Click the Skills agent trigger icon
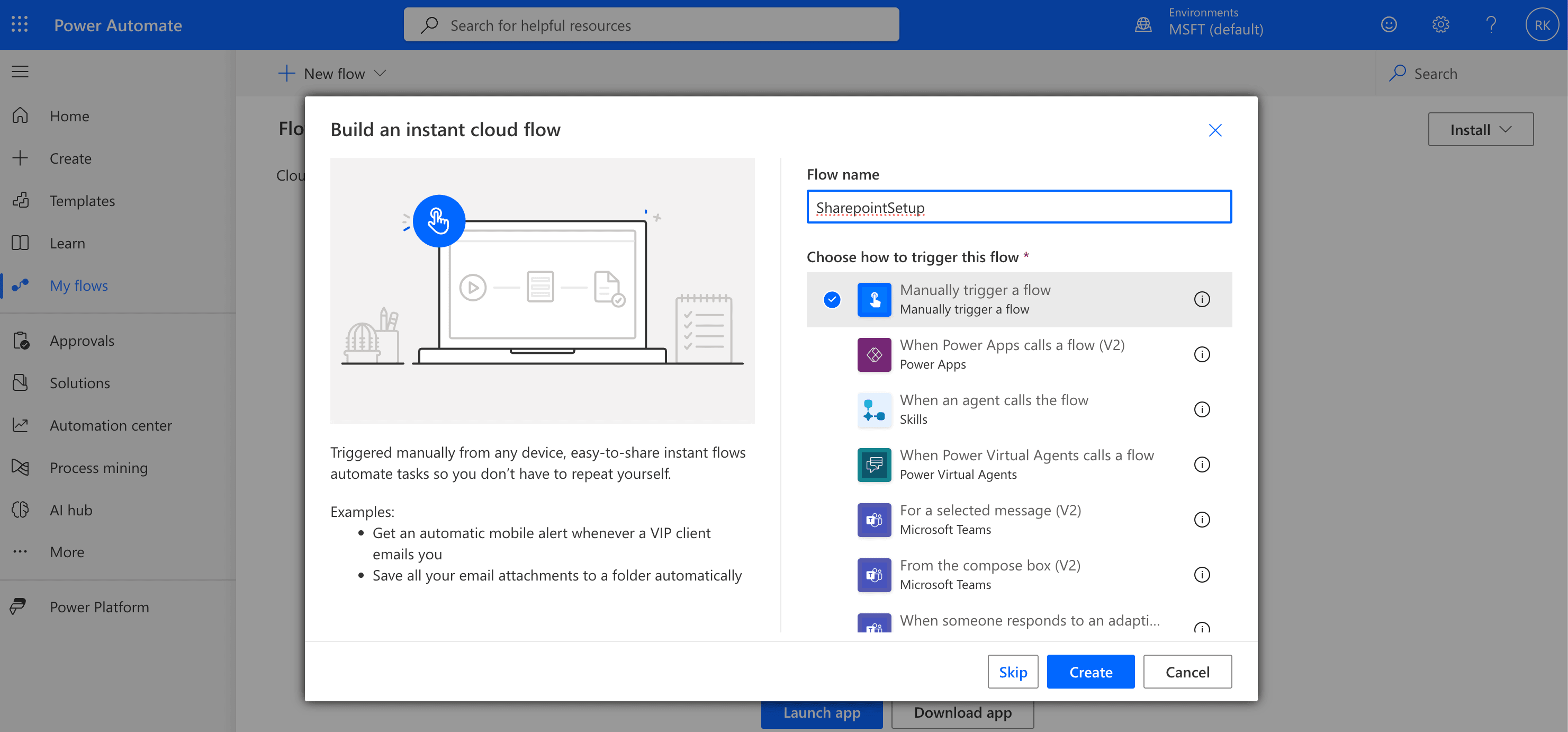This screenshot has height=732, width=1568. tap(874, 409)
